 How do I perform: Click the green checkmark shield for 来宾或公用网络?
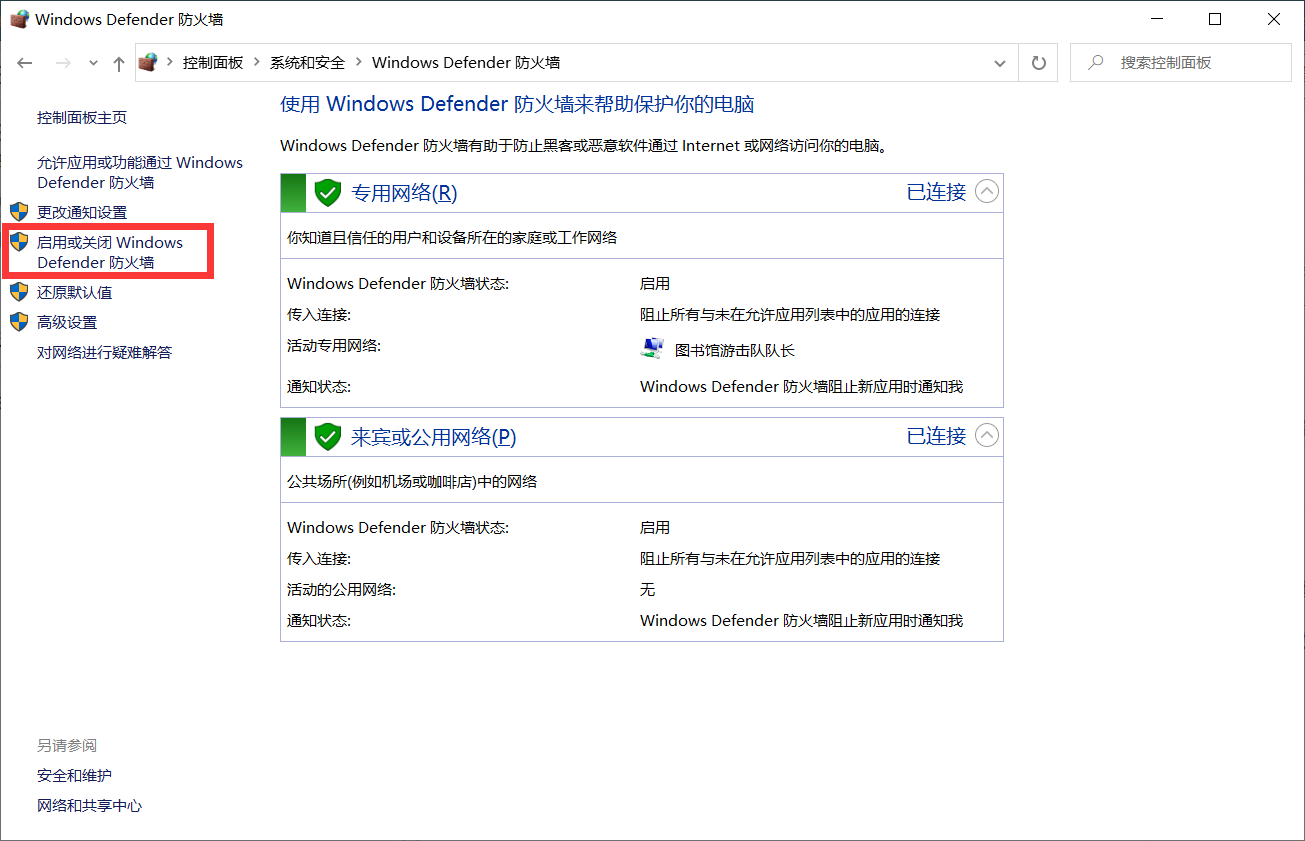(x=327, y=436)
